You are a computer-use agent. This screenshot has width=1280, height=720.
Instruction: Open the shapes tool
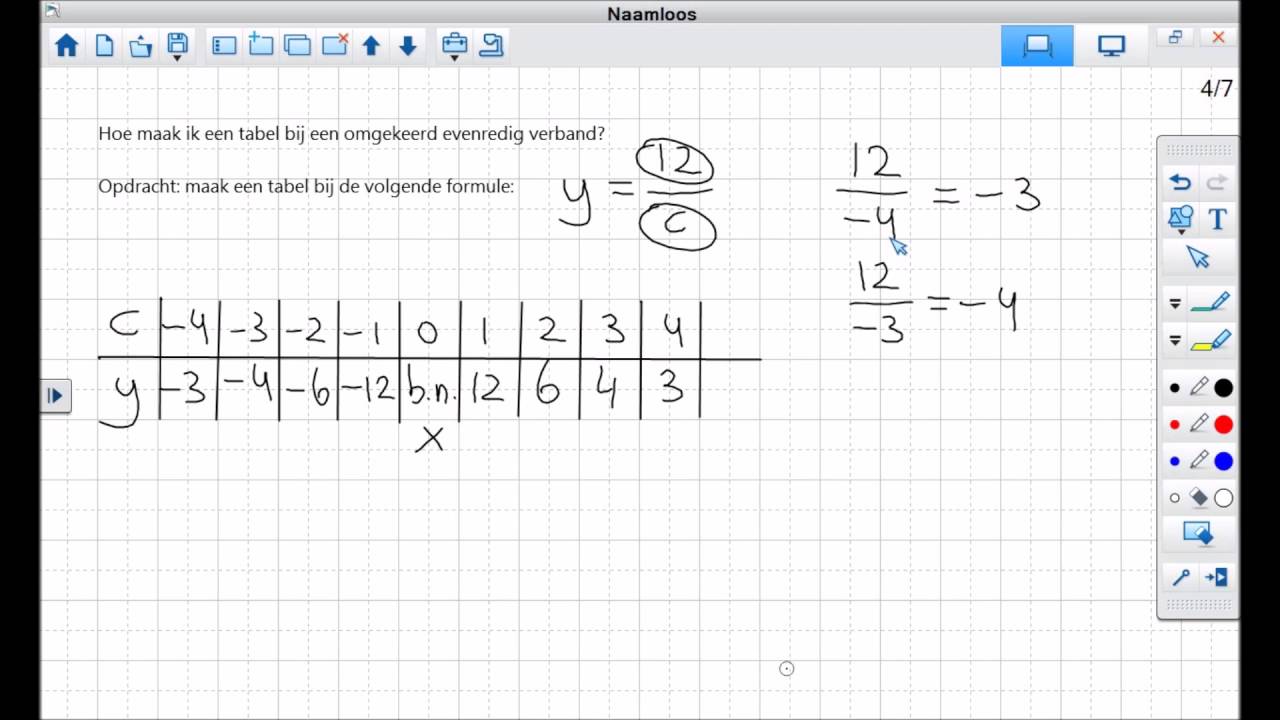coord(1180,217)
